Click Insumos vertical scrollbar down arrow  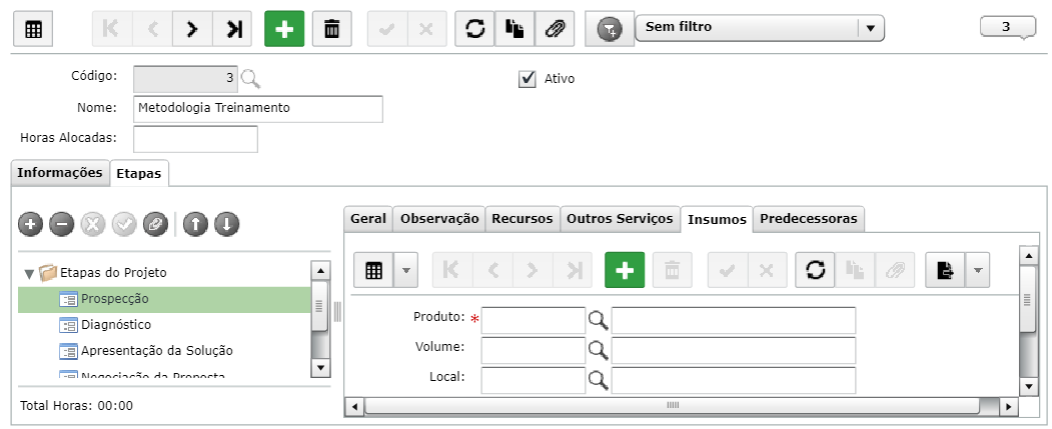click(x=1029, y=387)
